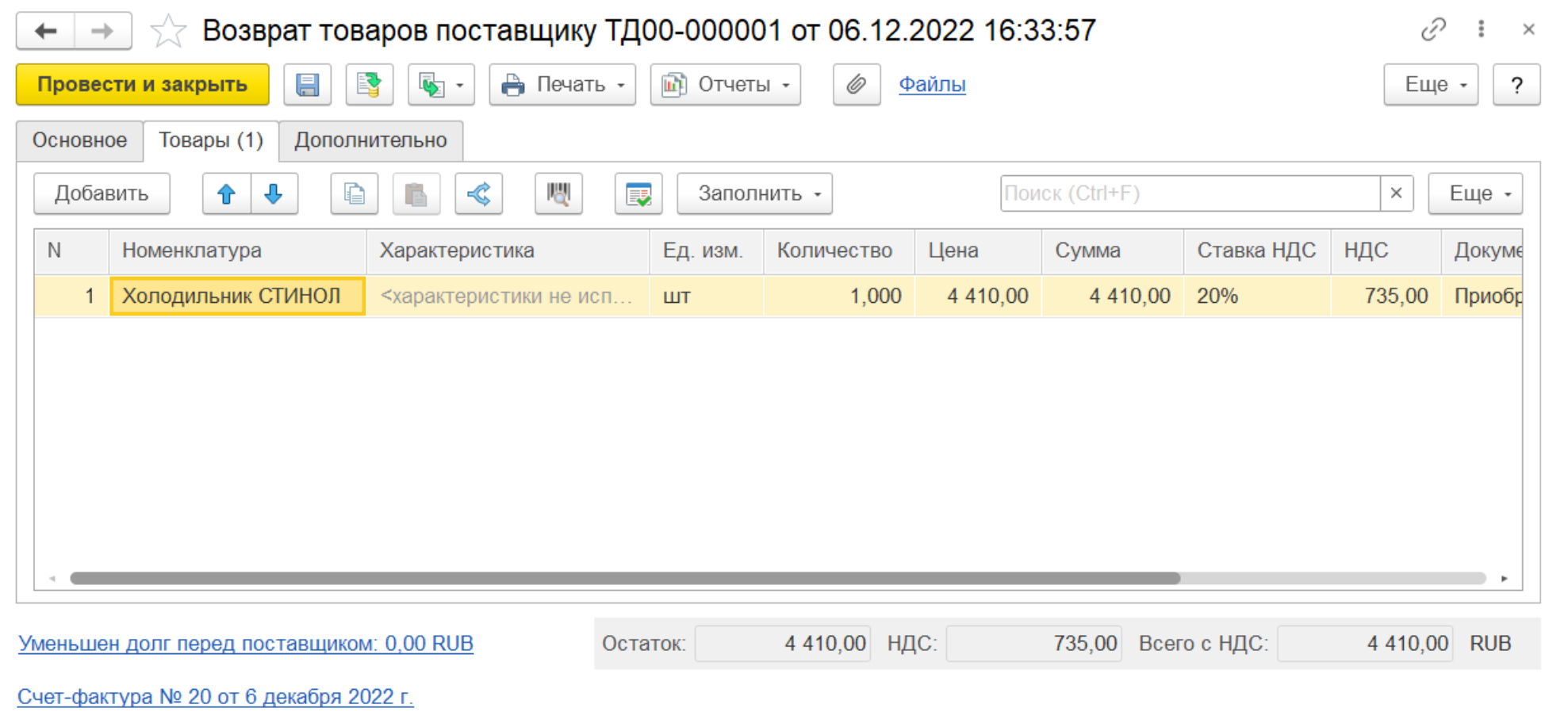Open the Отчеты dropdown
This screenshot has width=1568, height=727.
click(x=725, y=85)
